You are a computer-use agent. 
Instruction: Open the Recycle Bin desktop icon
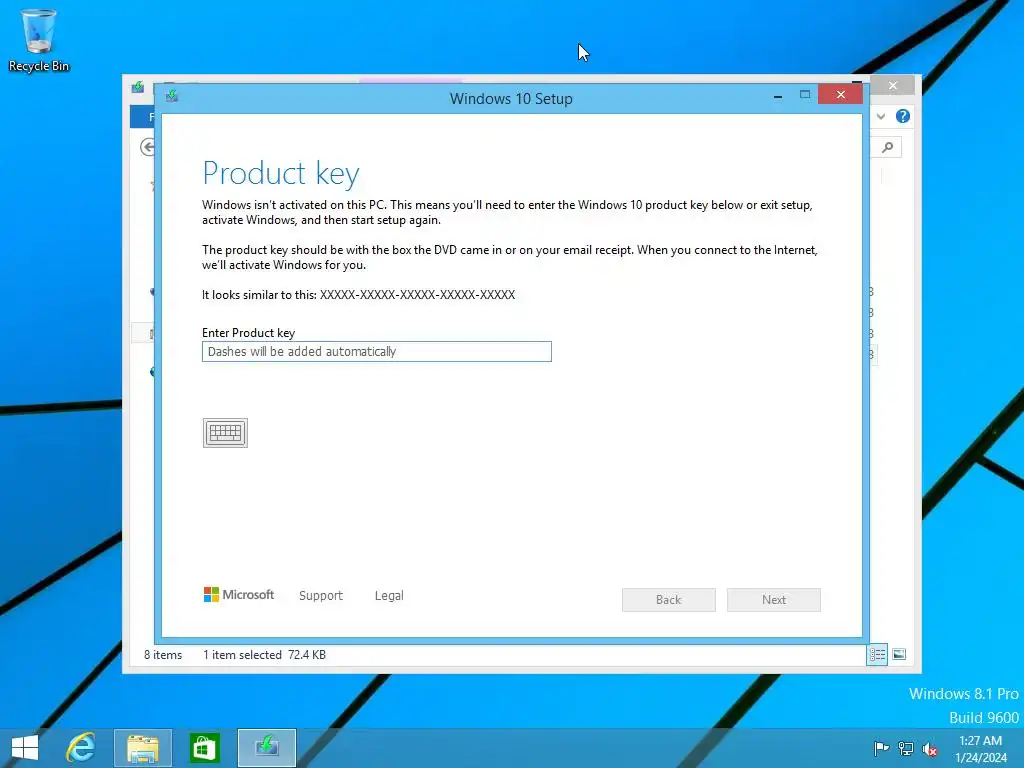(x=39, y=40)
